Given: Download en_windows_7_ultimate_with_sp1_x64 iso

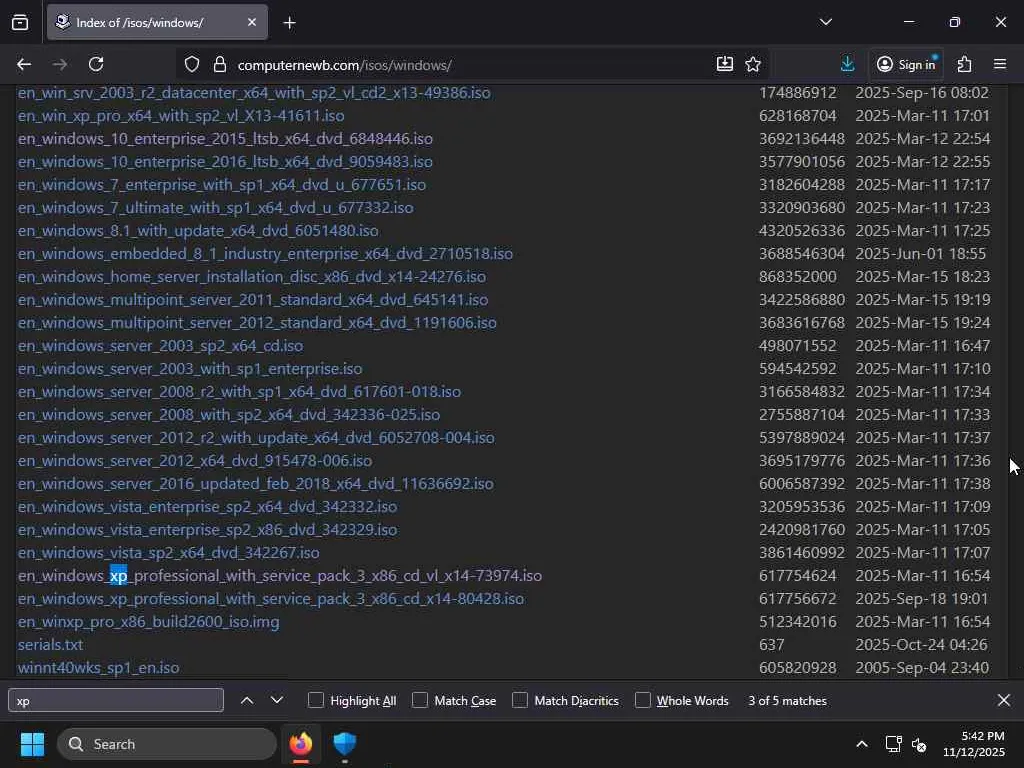Looking at the screenshot, I should (216, 208).
